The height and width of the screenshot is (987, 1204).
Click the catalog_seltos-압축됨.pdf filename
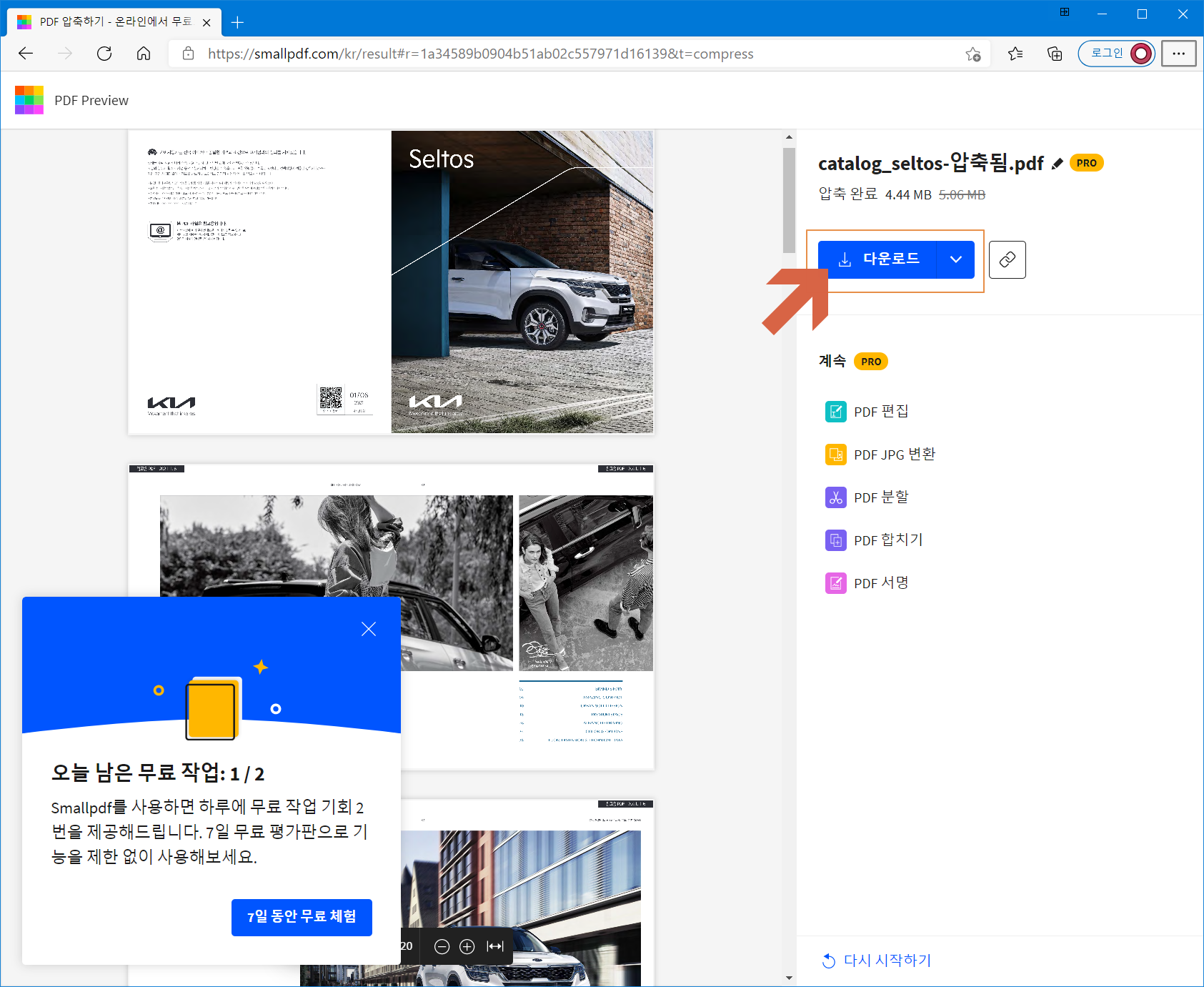pos(931,163)
